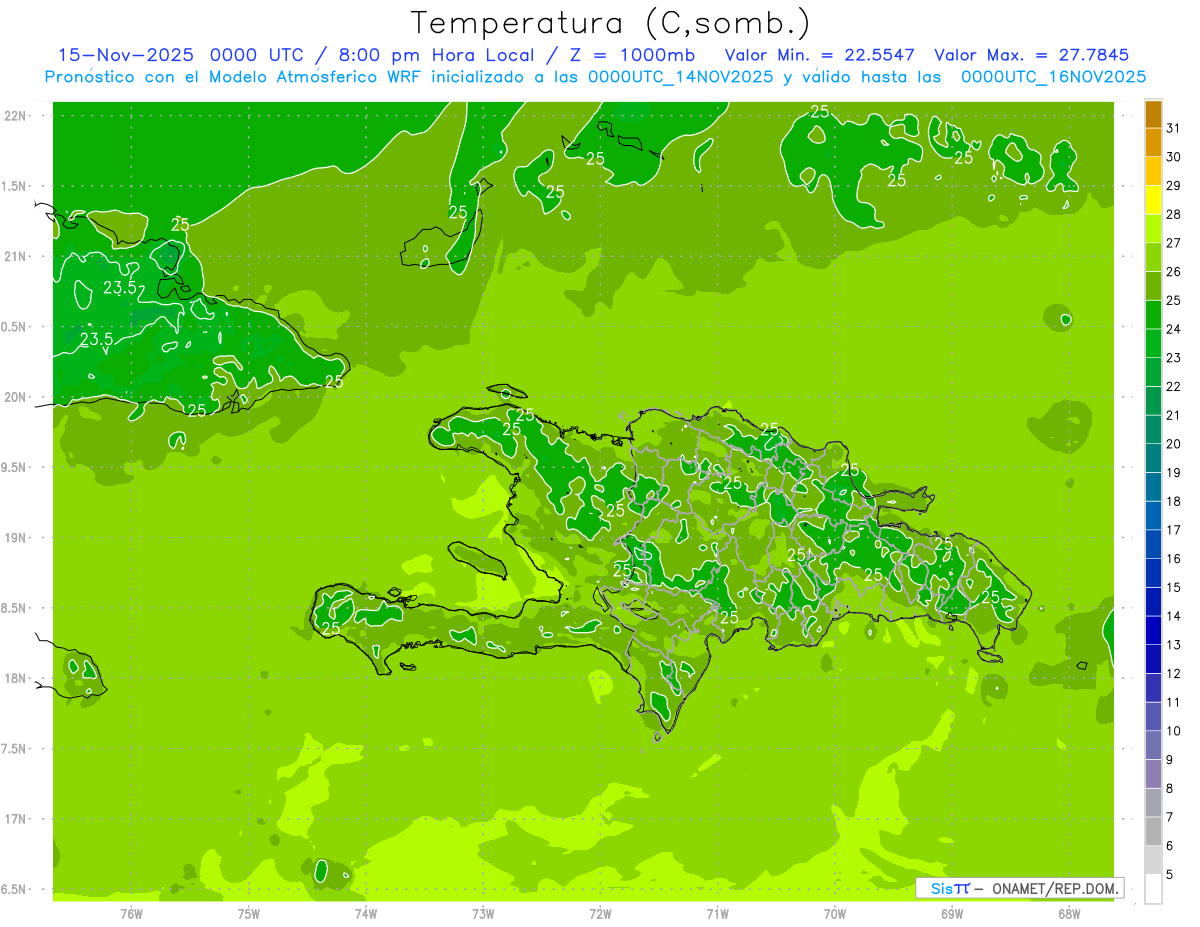Viewport: 1200px width, 927px height.
Task: Pick the gray legend swatch between 6 and 7
Action: click(x=1153, y=831)
